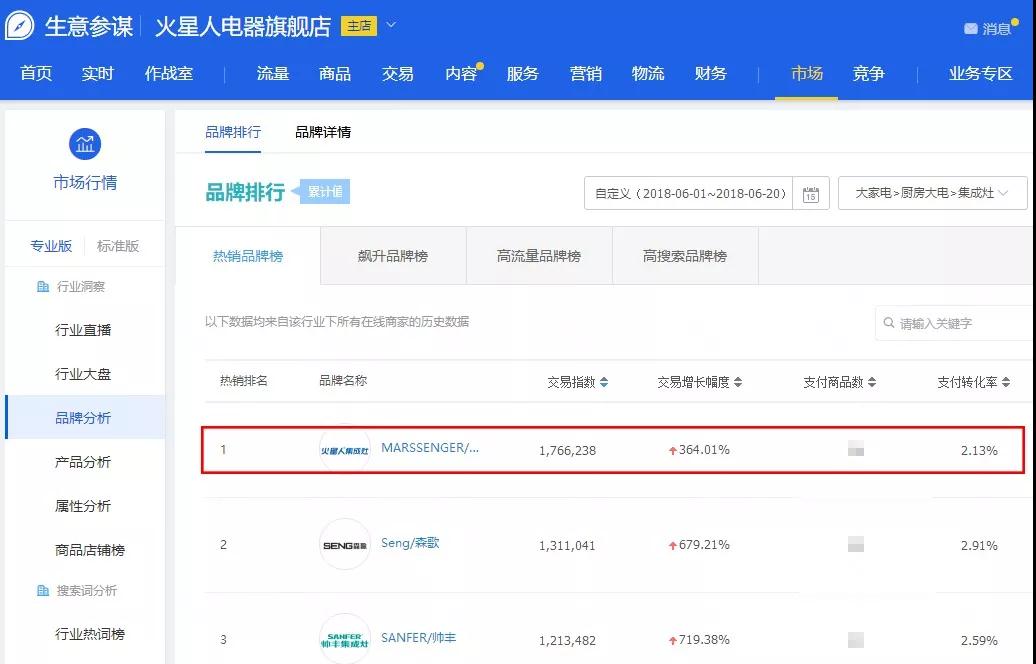Open the 自定义 date range selector
The image size is (1036, 664).
point(689,194)
